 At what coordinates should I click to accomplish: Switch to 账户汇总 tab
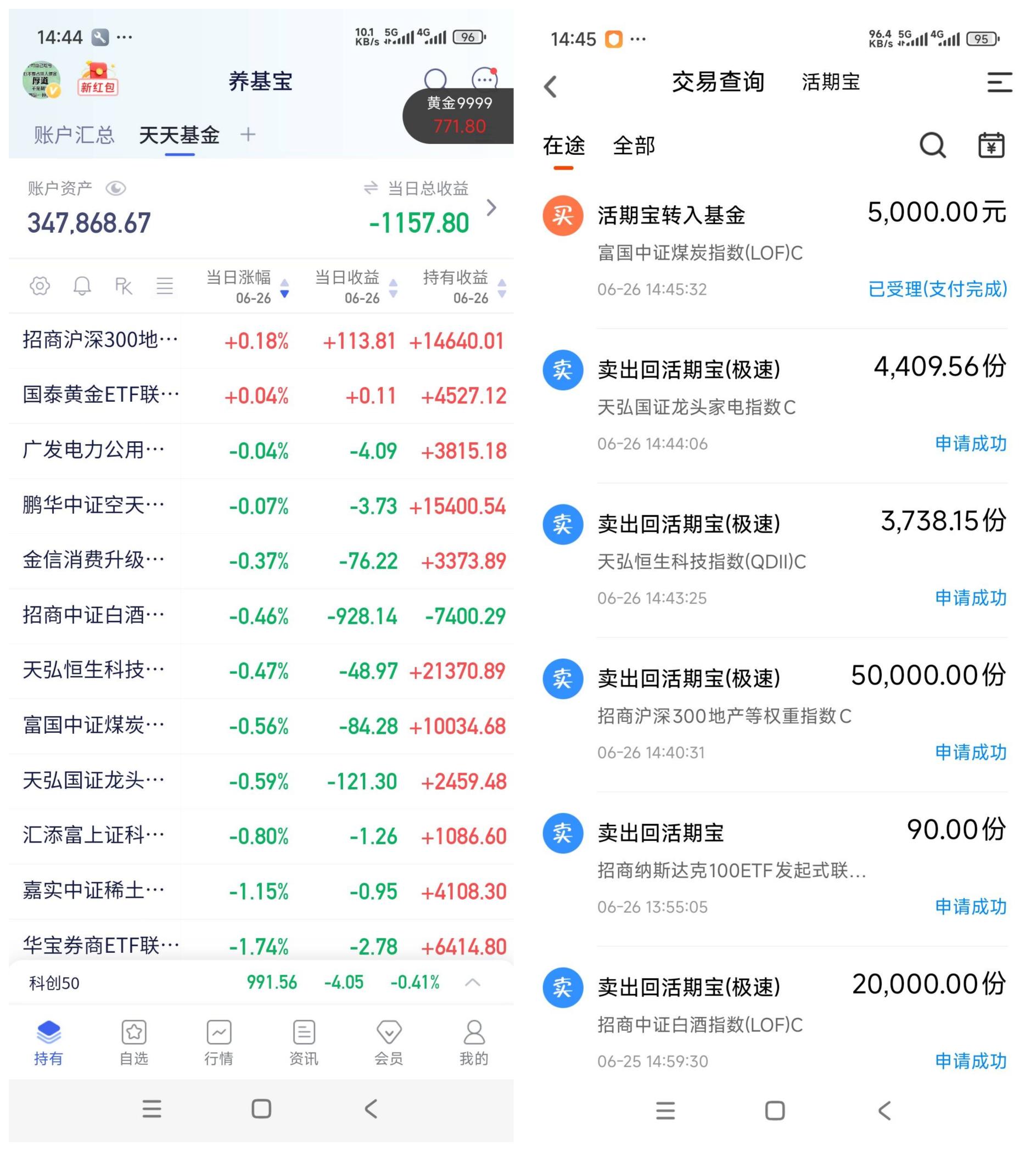[x=74, y=136]
